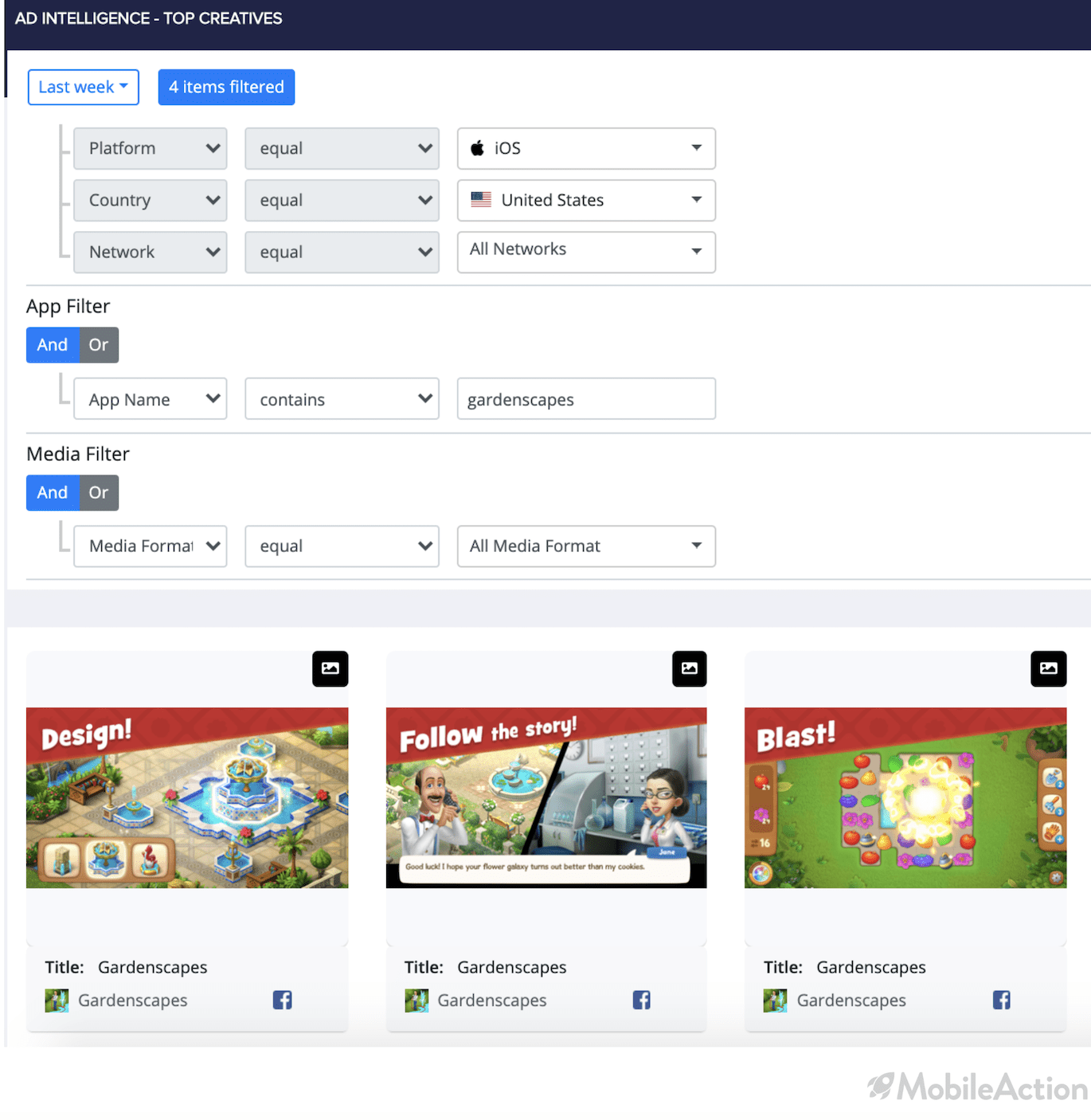The width and height of the screenshot is (1091, 1120).
Task: Select And in the Media Filter
Action: pyautogui.click(x=53, y=492)
